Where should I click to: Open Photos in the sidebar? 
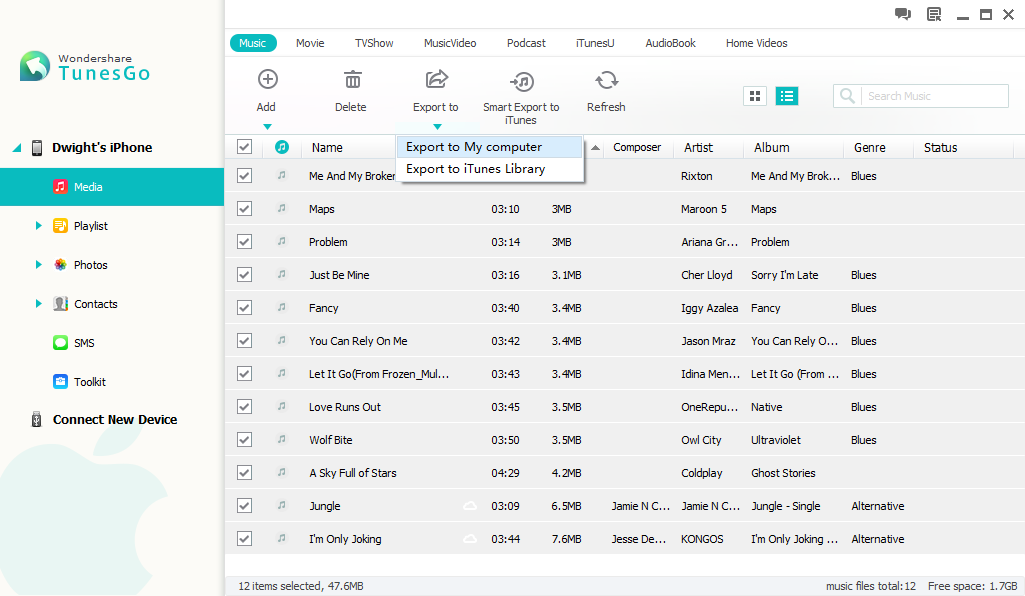[91, 265]
